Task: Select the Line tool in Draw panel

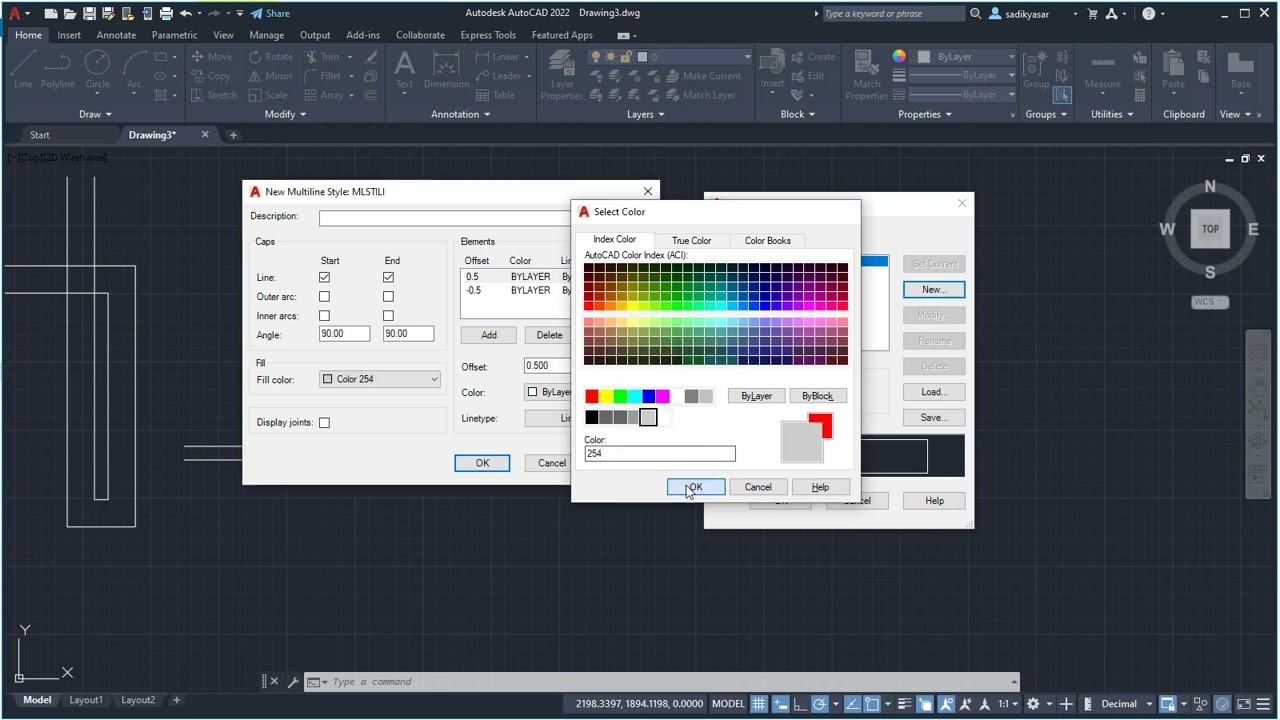Action: pos(23,70)
